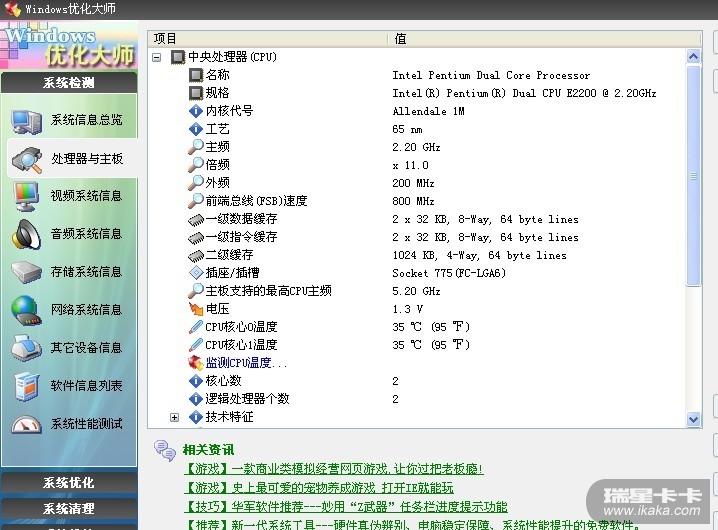Open the 系统清理 section tab
The height and width of the screenshot is (530, 718).
point(69,508)
